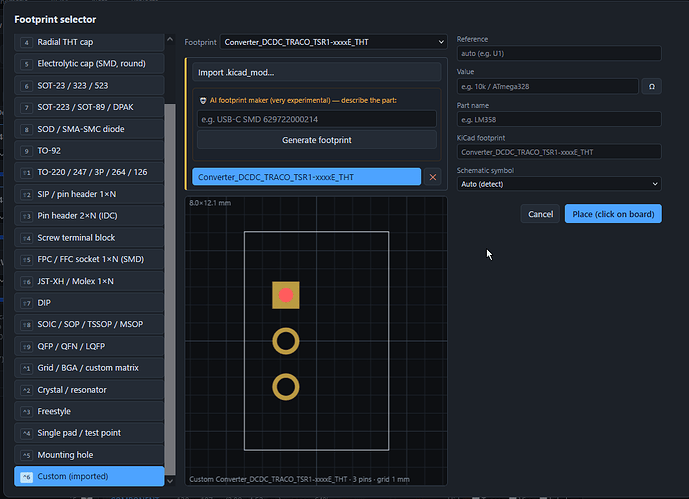Screen dimensions: 689x499
Task: Click scroll-down arrow of footprint list
Action: (170, 481)
